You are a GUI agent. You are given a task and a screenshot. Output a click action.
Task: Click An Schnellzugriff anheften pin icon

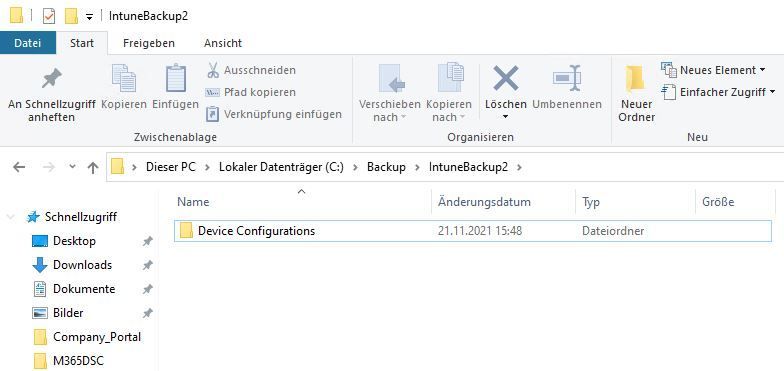52,78
